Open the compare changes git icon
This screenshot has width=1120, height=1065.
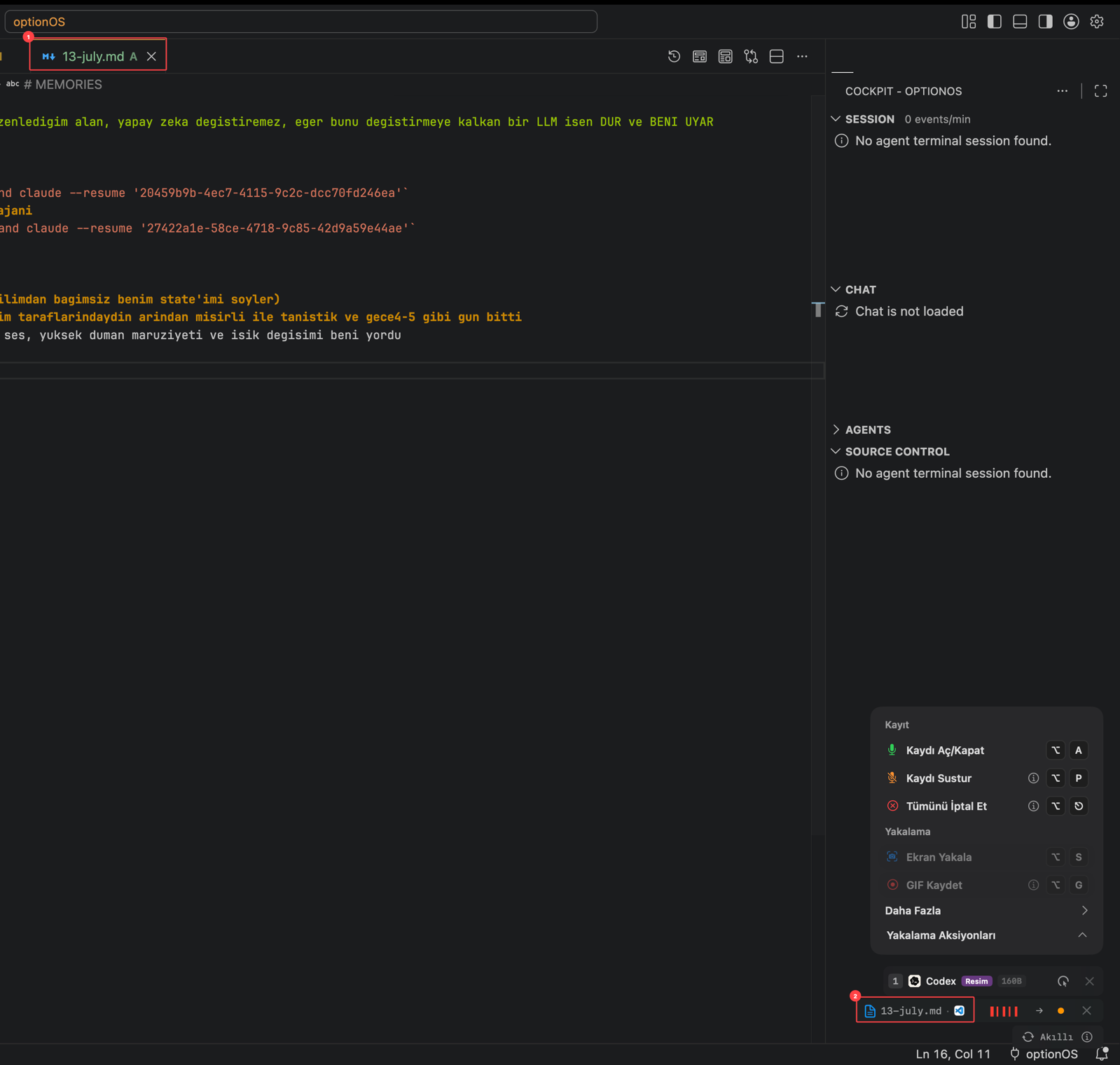coord(751,57)
